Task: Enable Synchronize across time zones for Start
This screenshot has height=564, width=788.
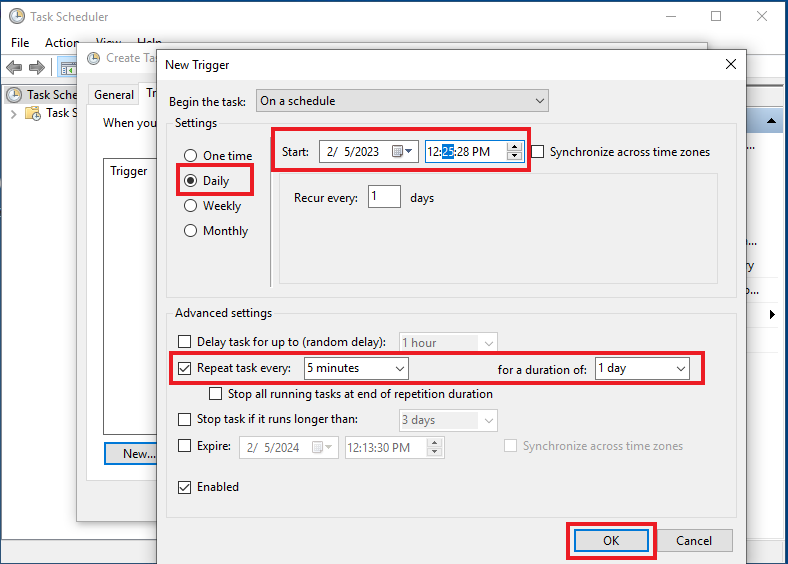Action: click(x=538, y=152)
